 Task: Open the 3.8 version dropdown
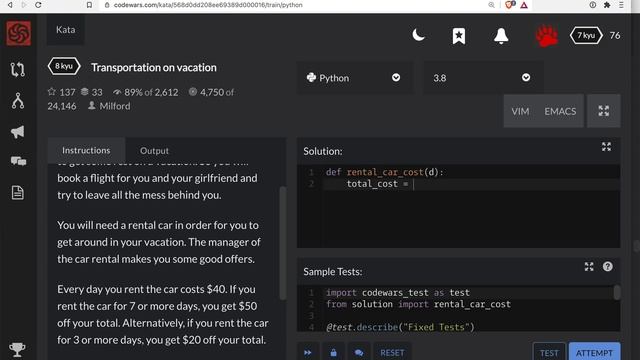coord(482,78)
